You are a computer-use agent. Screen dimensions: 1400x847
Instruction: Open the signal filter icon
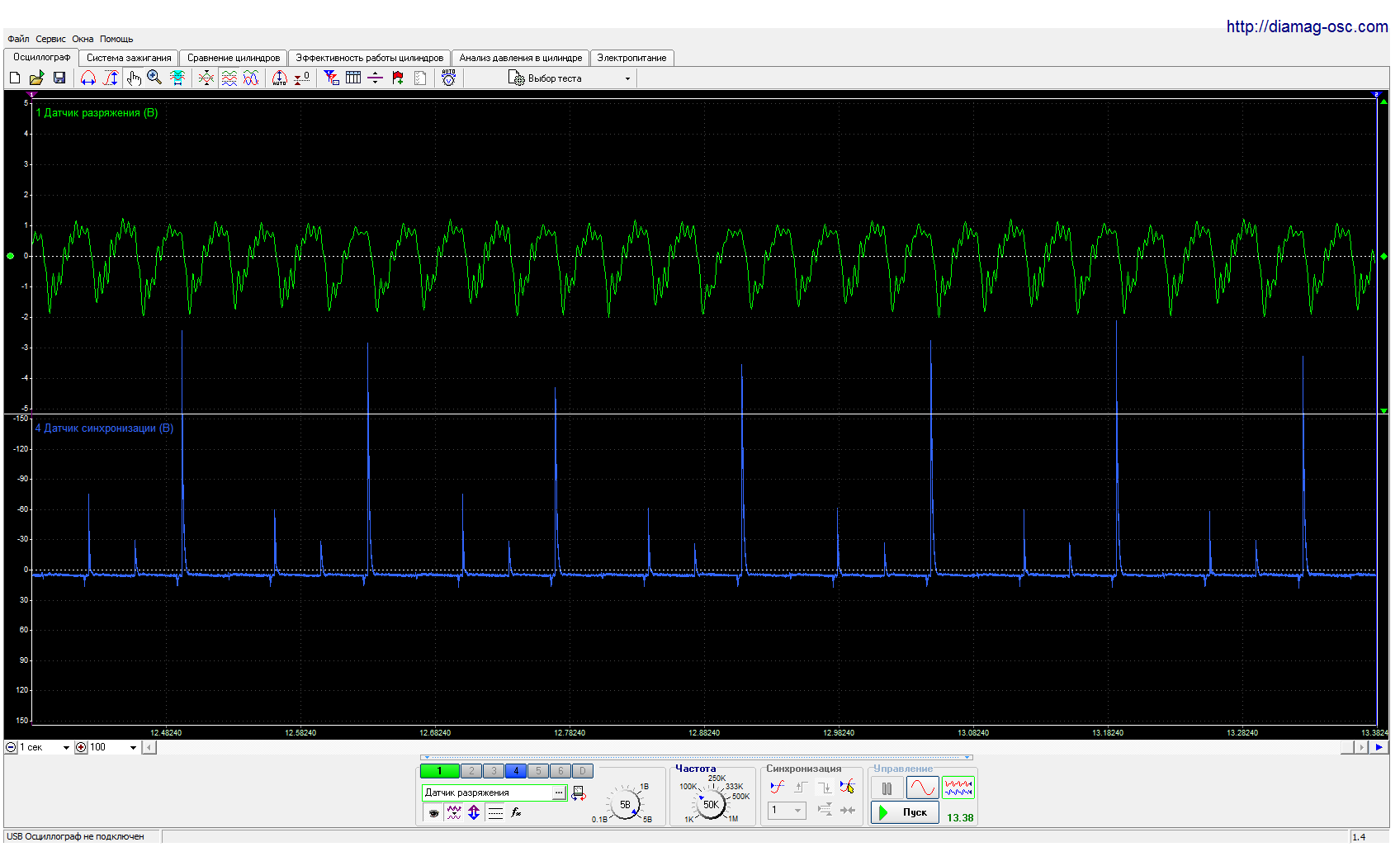pos(332,78)
